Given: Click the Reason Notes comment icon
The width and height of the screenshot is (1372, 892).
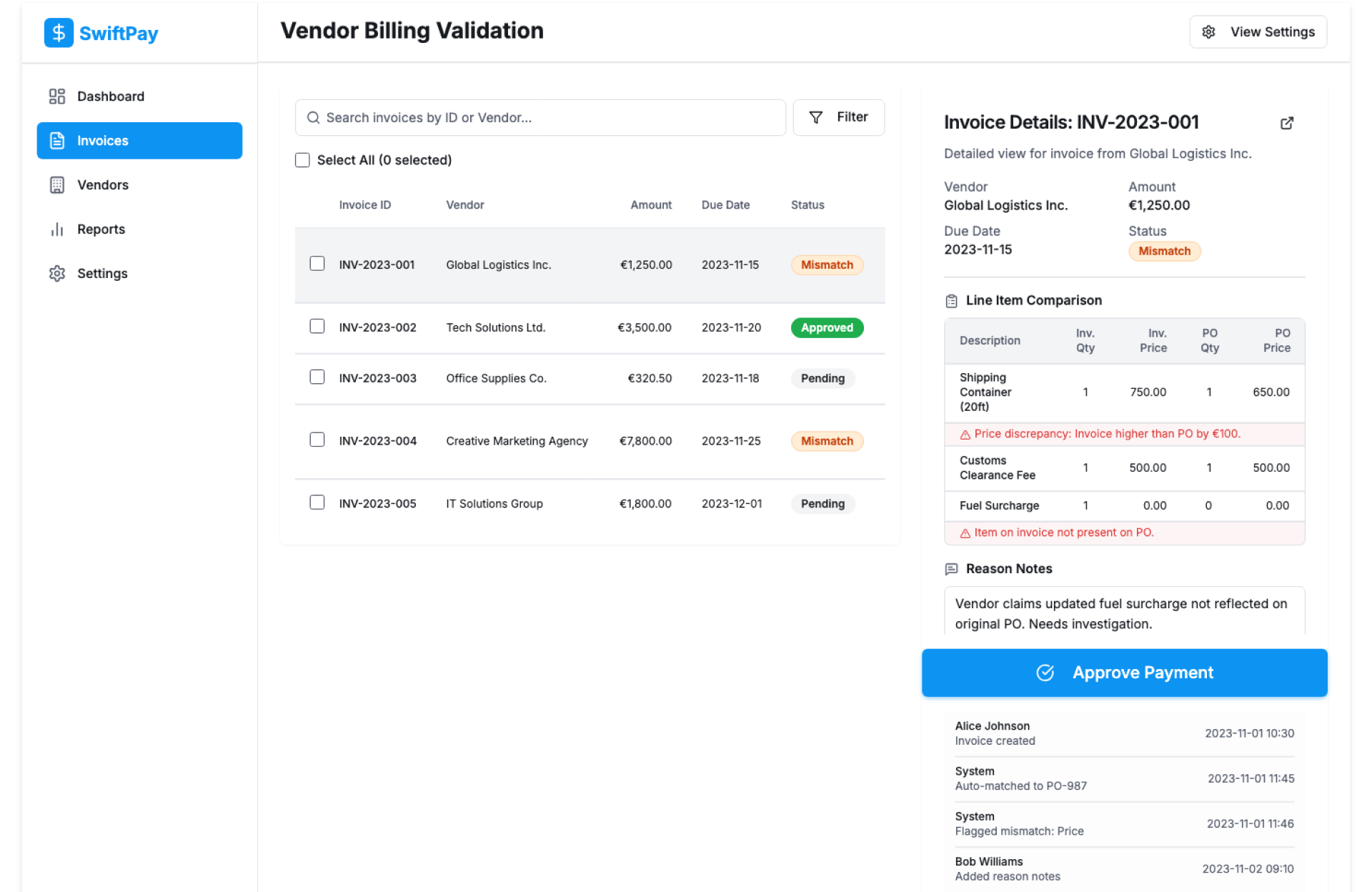Looking at the screenshot, I should (951, 569).
